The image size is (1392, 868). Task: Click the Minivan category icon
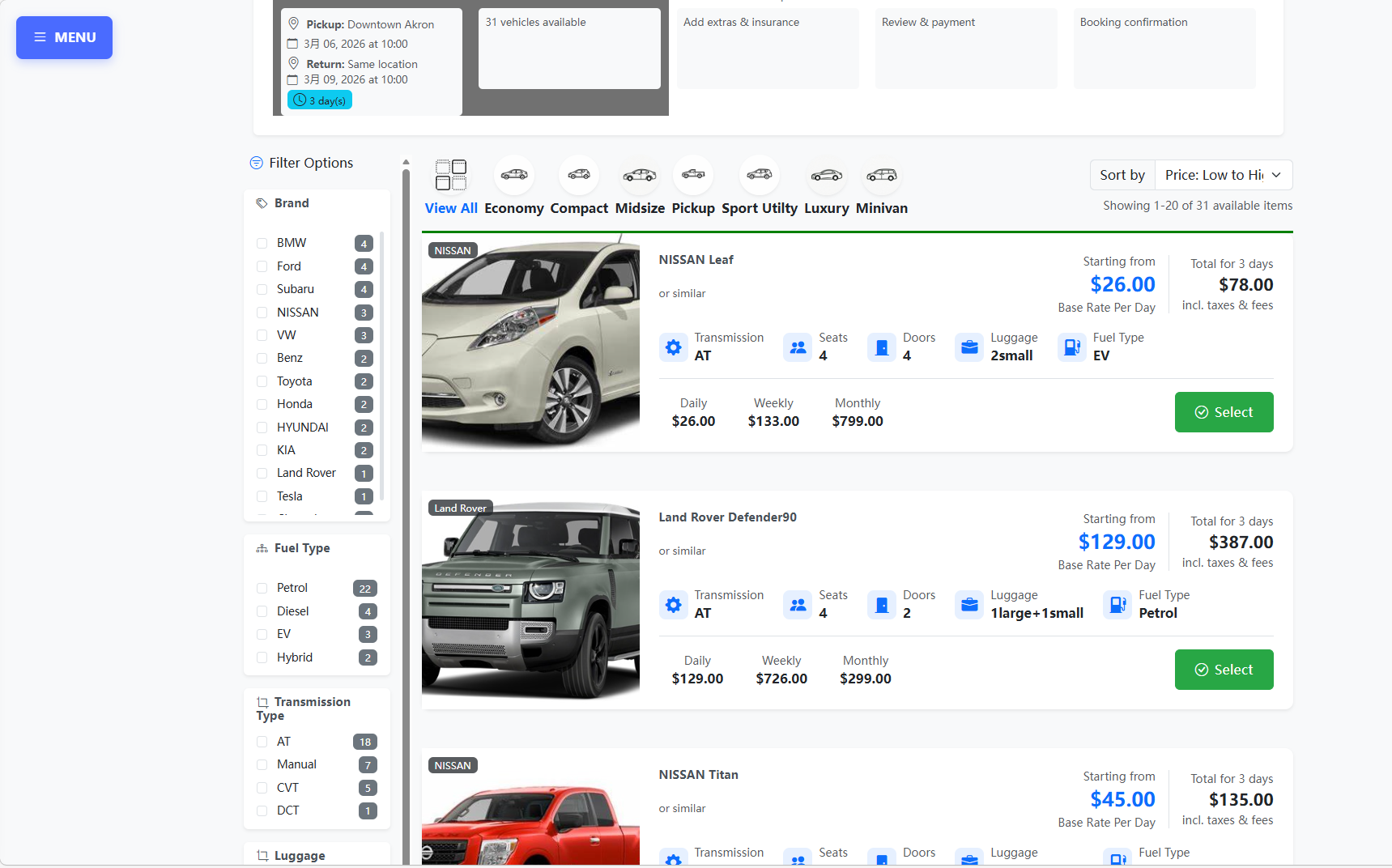(881, 175)
